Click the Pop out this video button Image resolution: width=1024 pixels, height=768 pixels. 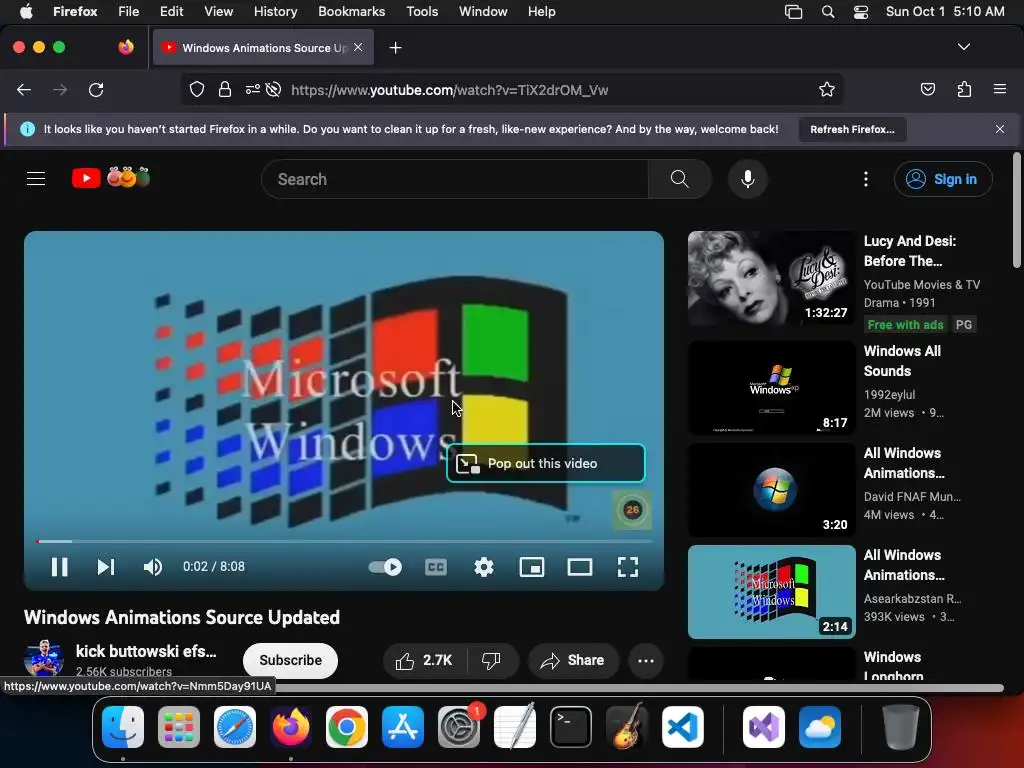coord(546,463)
